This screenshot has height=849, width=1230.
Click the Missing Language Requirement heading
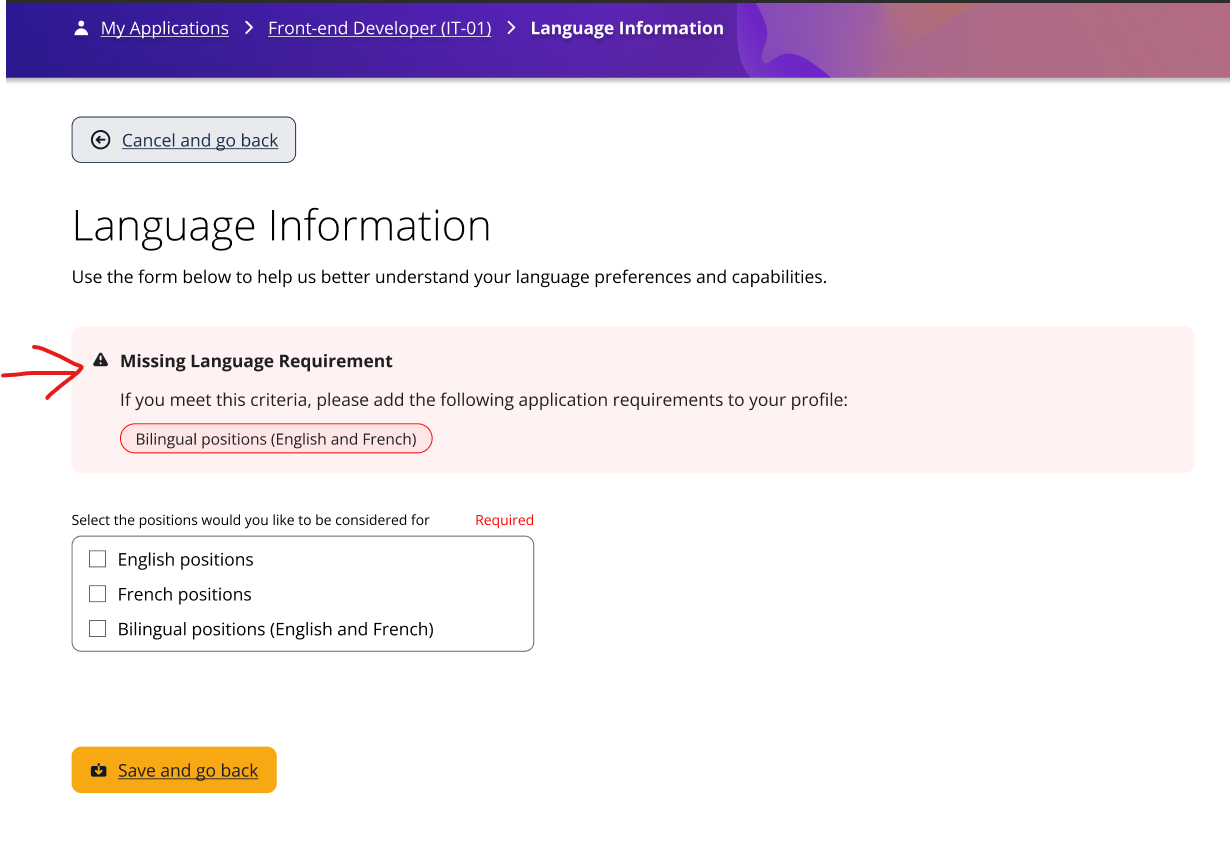pos(256,360)
